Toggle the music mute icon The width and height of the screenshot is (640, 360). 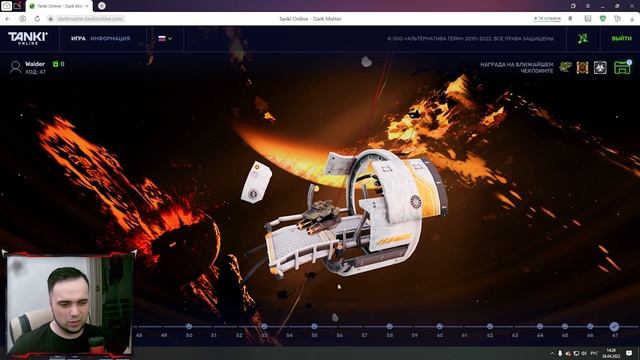583,38
